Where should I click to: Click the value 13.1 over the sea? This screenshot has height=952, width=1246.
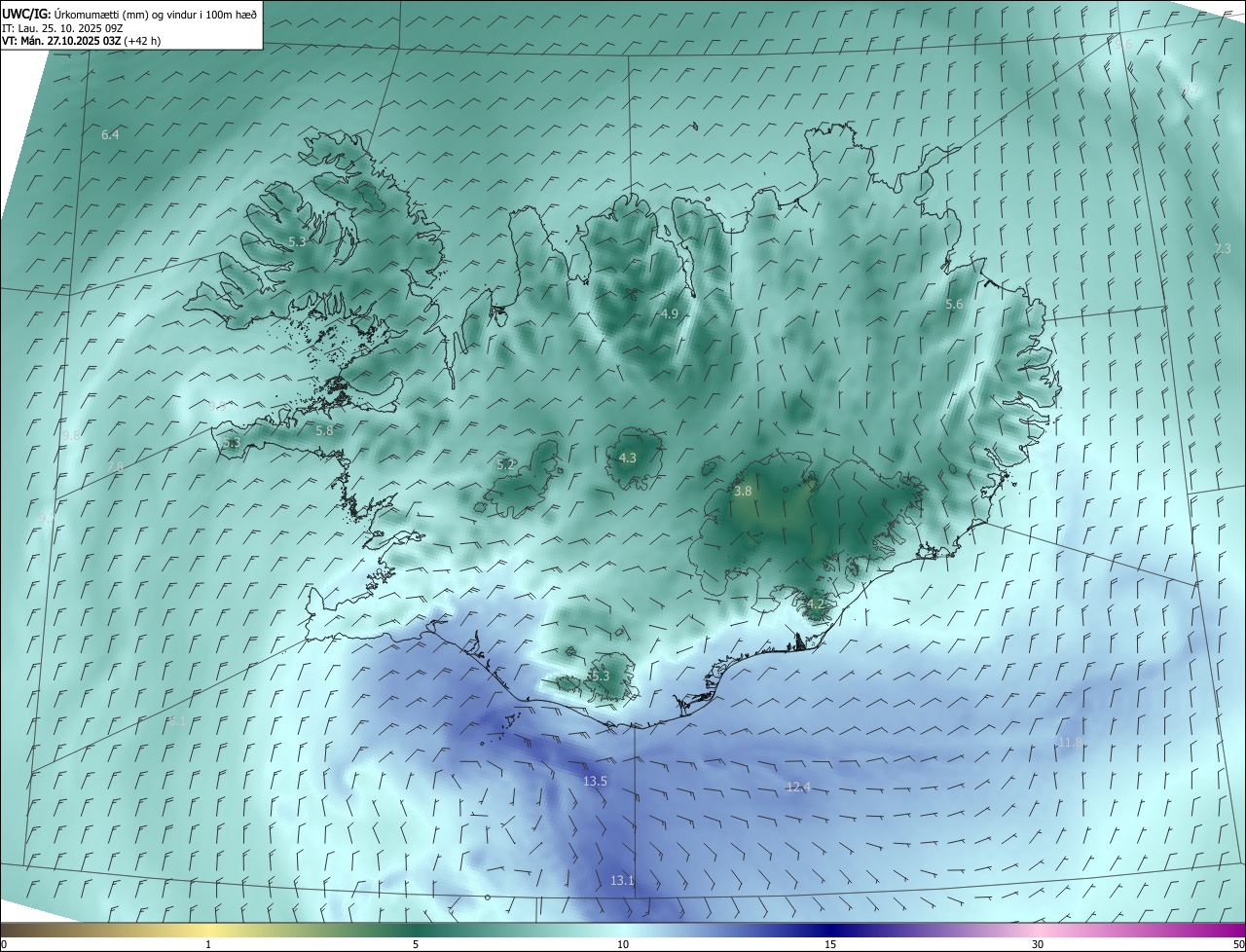point(622,881)
